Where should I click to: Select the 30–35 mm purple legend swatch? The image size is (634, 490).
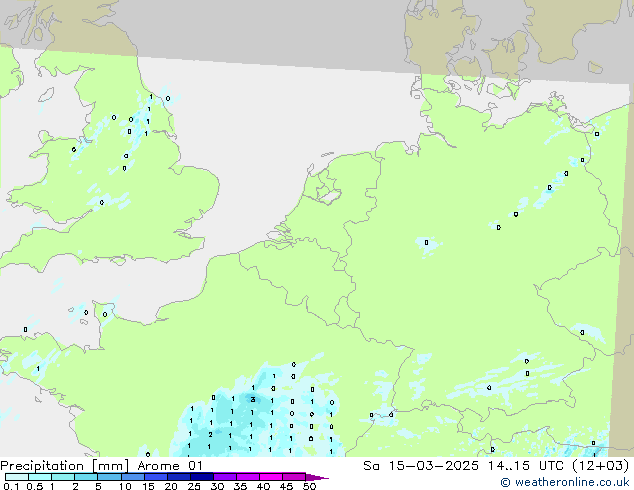pyautogui.click(x=225, y=477)
